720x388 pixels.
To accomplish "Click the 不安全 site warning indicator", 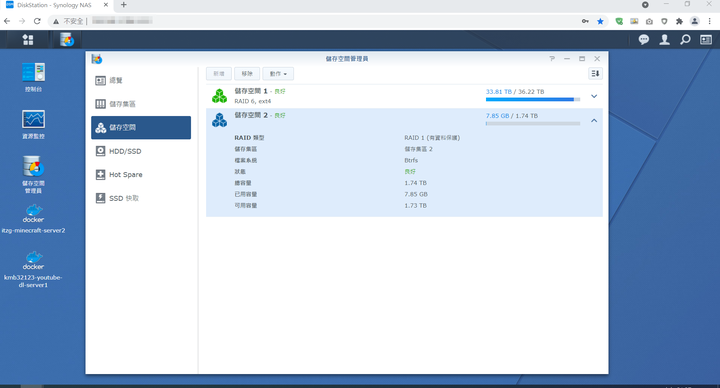I will (x=69, y=21).
